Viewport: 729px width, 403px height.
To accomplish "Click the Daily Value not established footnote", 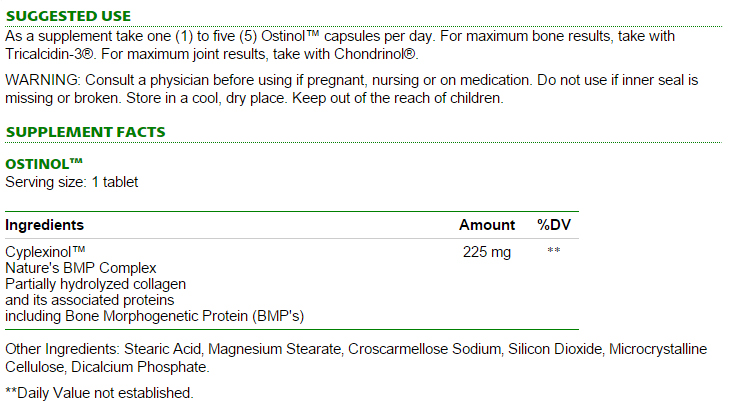I will [x=99, y=393].
